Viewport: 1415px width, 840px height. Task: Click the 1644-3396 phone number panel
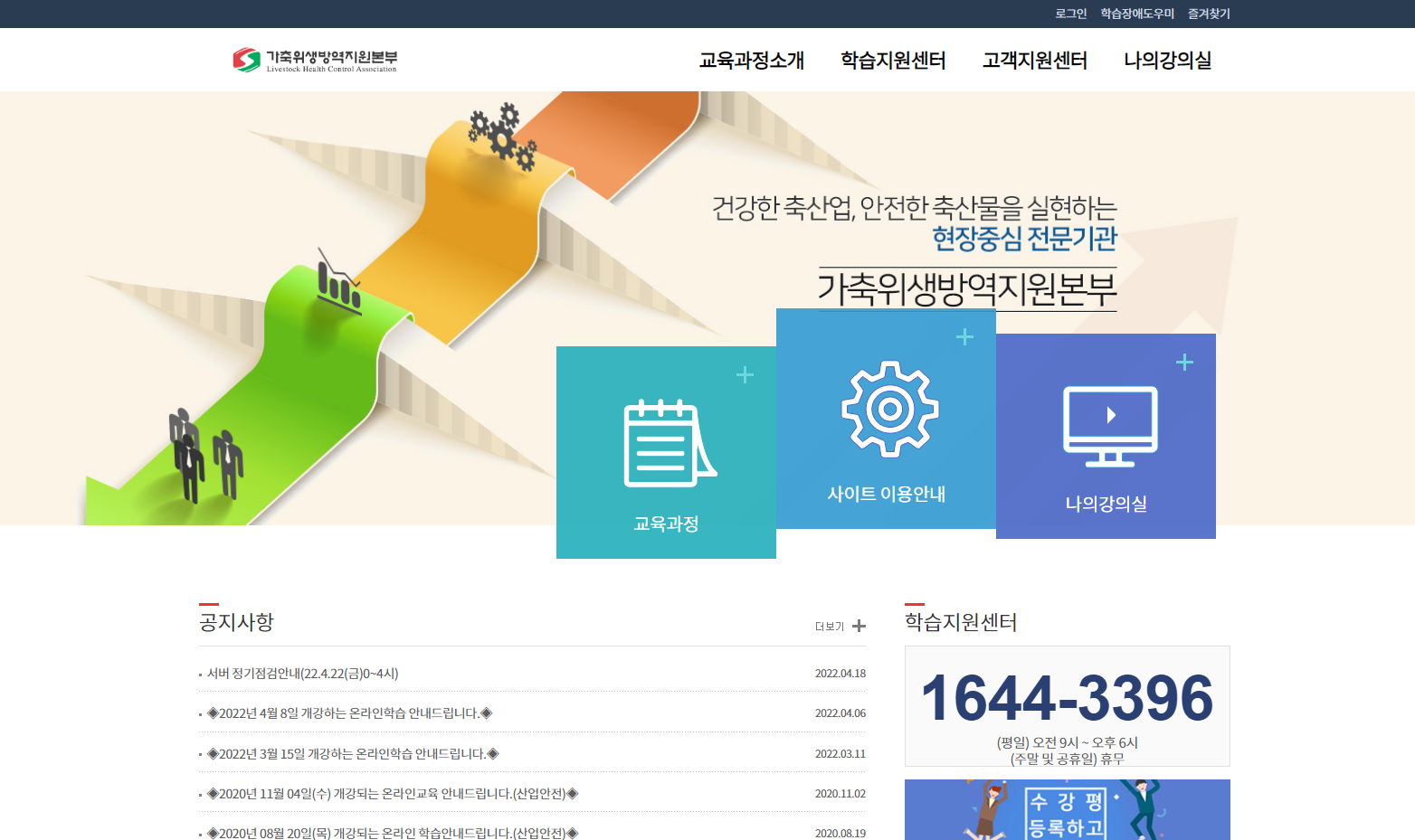point(1067,705)
